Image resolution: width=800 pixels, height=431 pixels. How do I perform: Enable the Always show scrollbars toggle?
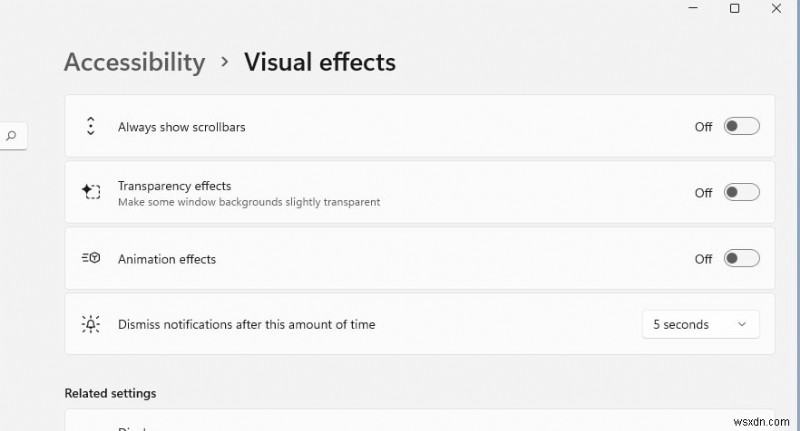coord(742,126)
